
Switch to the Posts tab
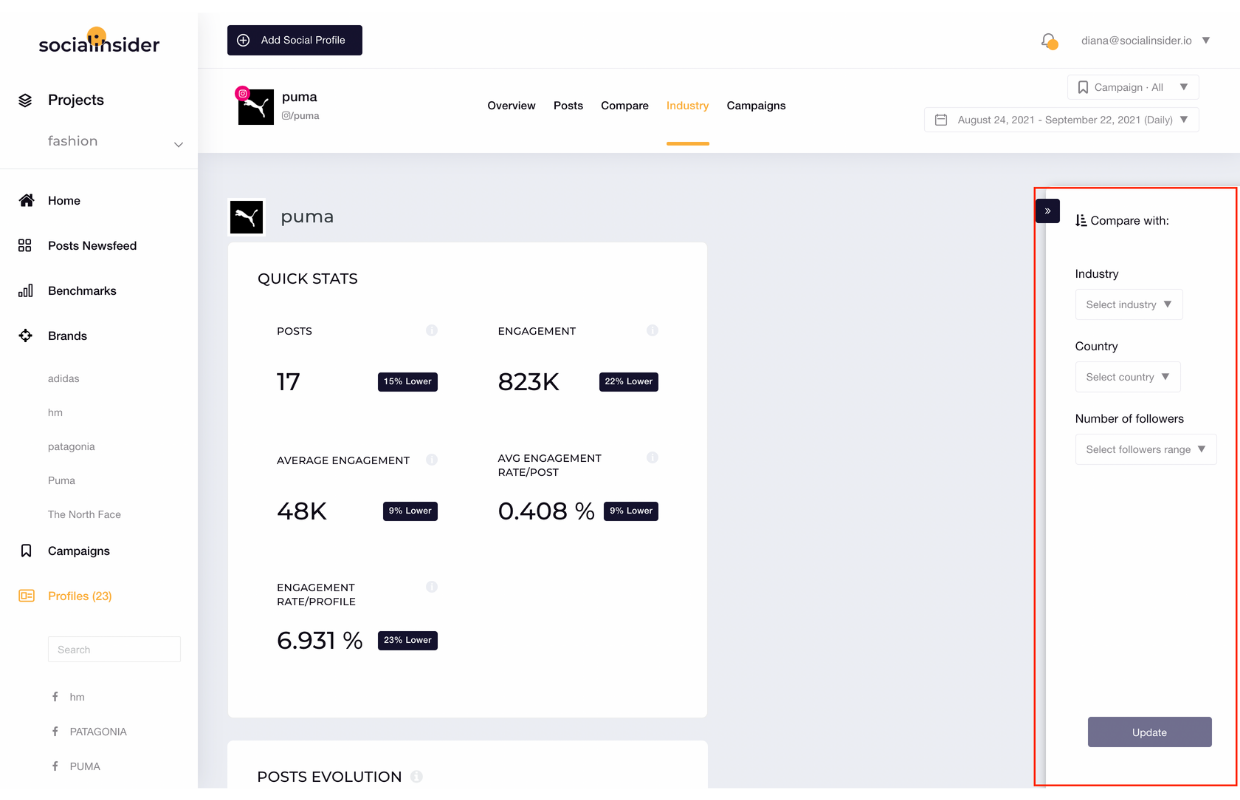pyautogui.click(x=568, y=106)
